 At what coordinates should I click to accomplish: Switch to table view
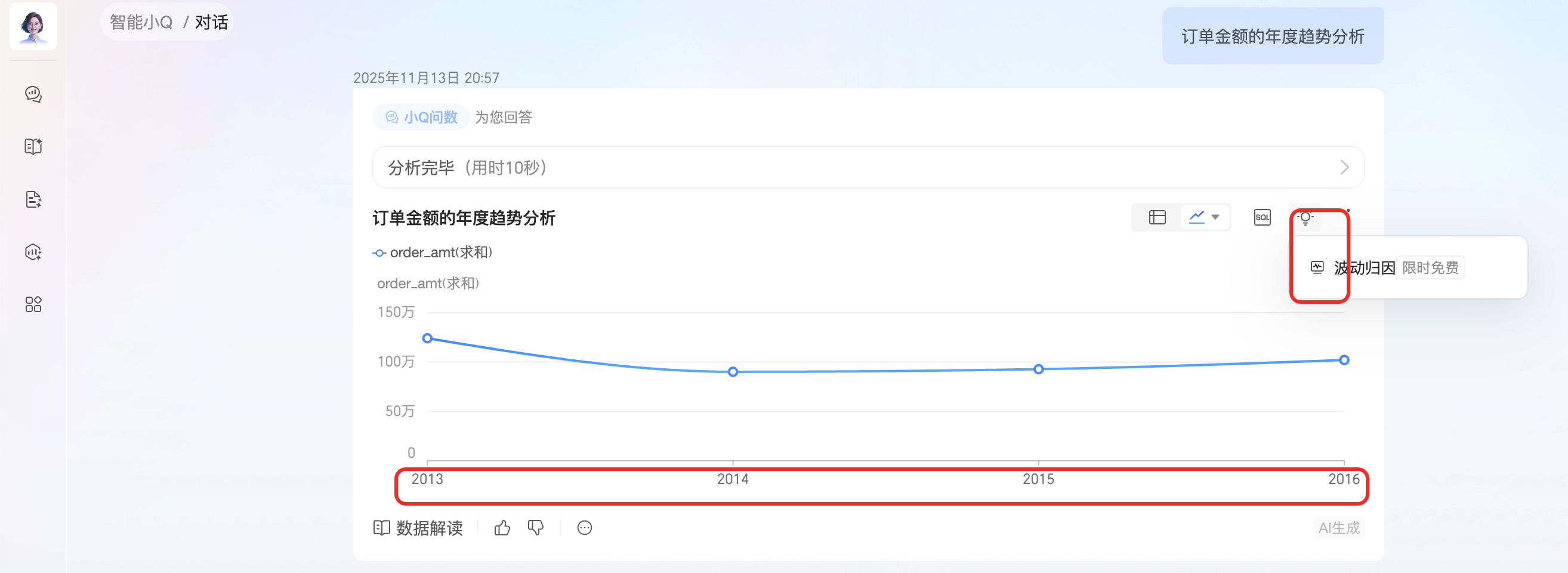[1156, 217]
